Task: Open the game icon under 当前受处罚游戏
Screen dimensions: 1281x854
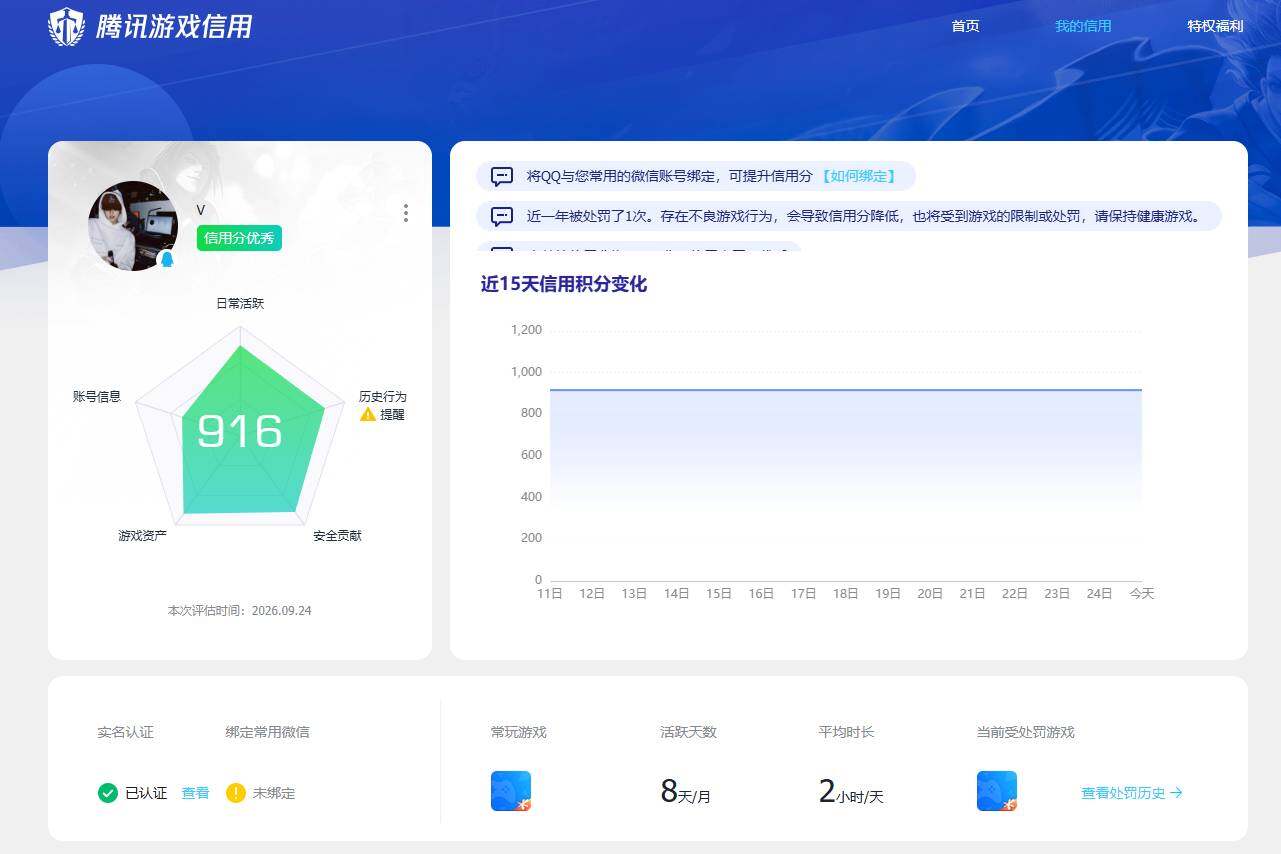Action: [997, 791]
